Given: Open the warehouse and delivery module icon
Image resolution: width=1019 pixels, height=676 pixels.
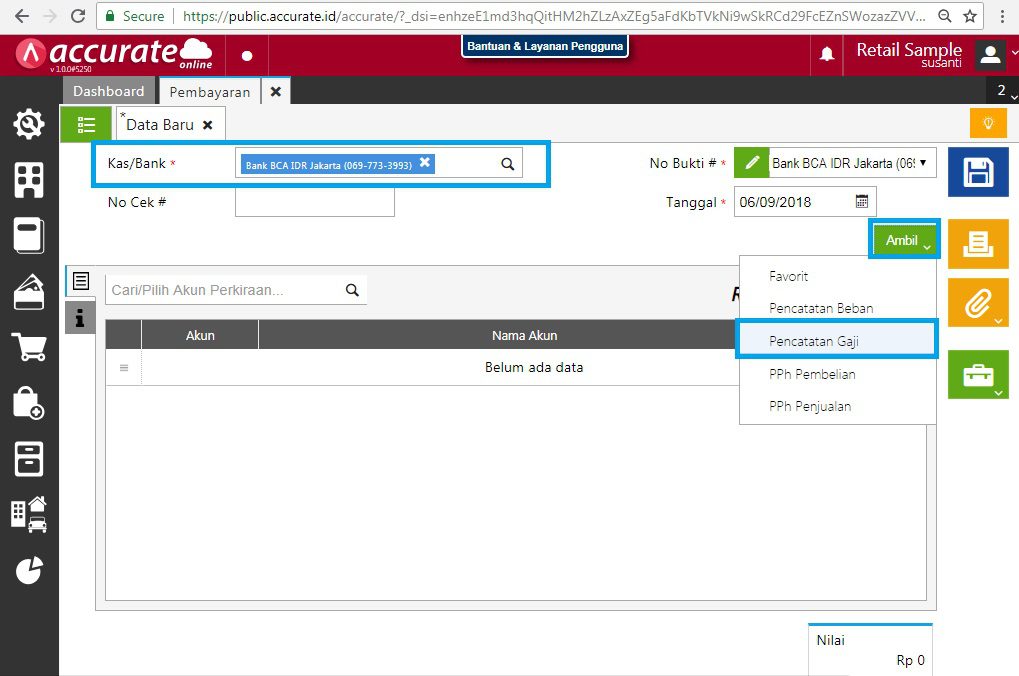Looking at the screenshot, I should click(29, 512).
